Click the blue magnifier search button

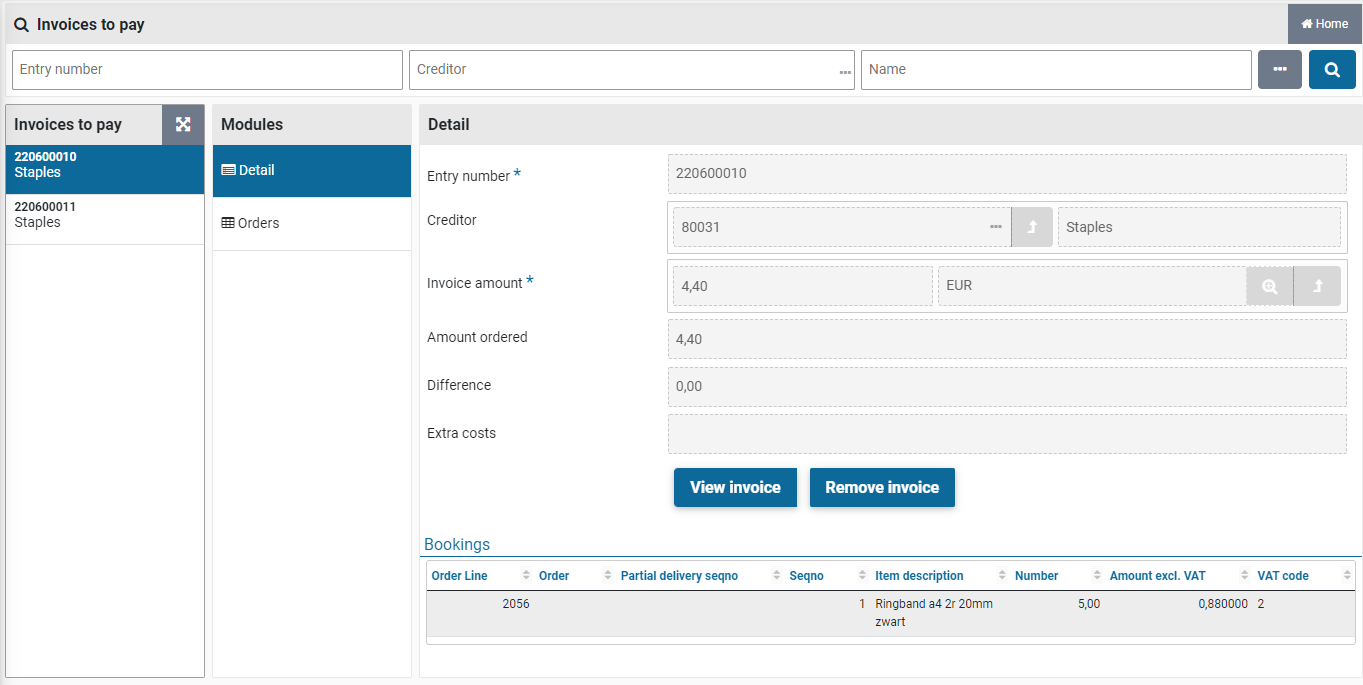[x=1332, y=70]
